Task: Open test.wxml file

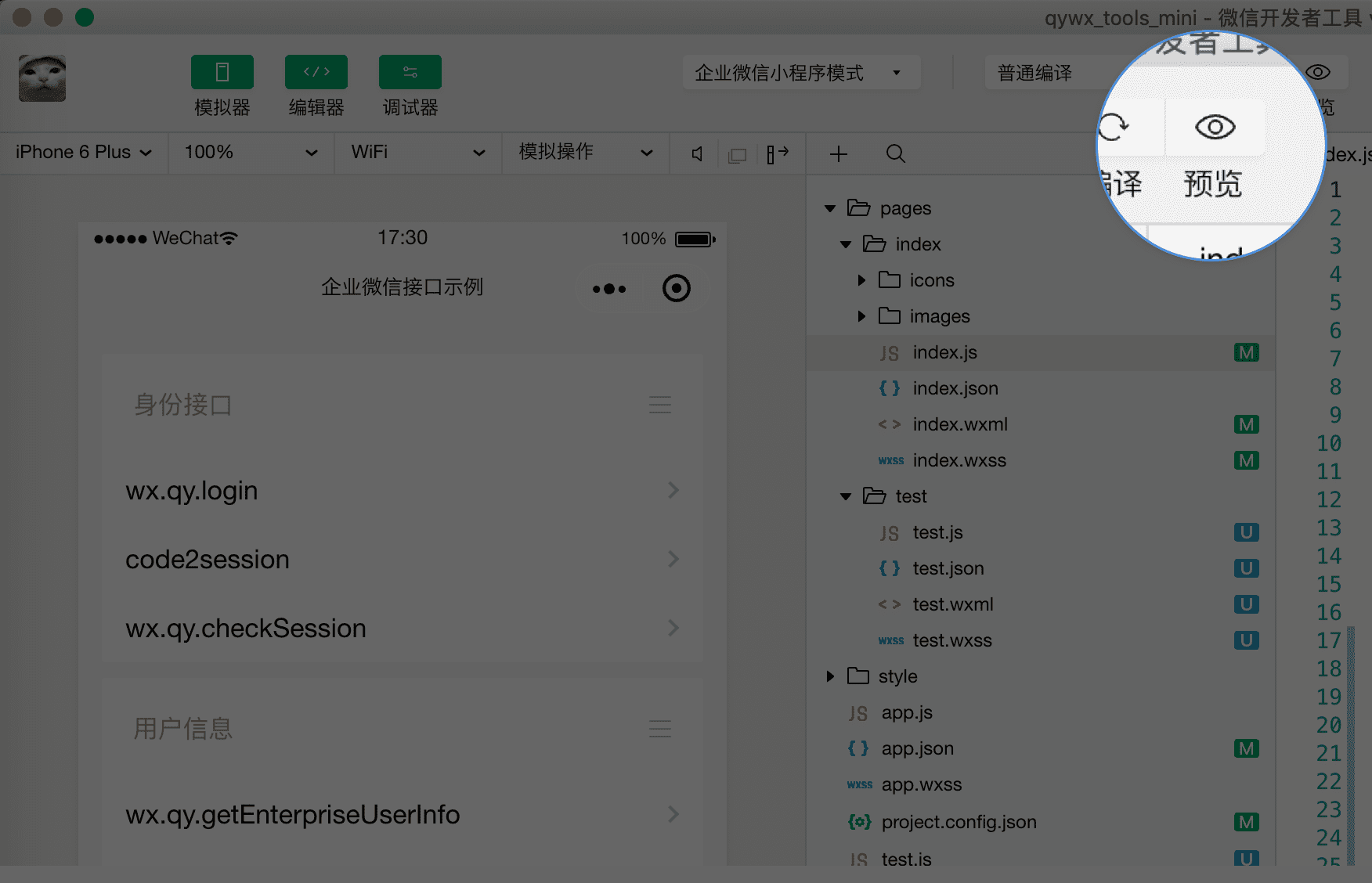Action: coord(1040,604)
